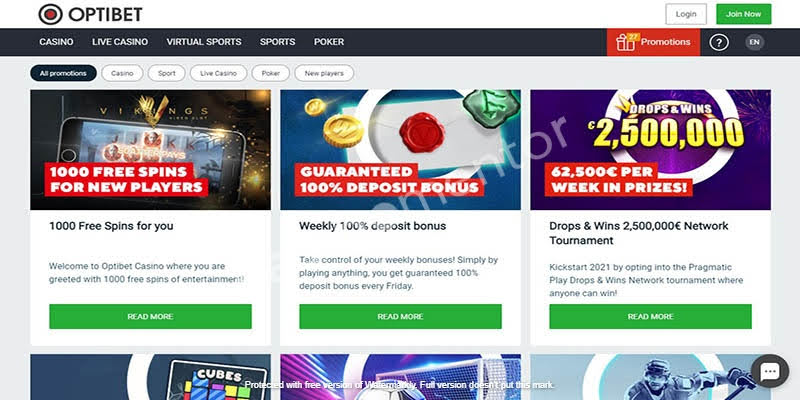Click the Optibet logo icon
Screen dimensions: 800x400
click(x=50, y=14)
